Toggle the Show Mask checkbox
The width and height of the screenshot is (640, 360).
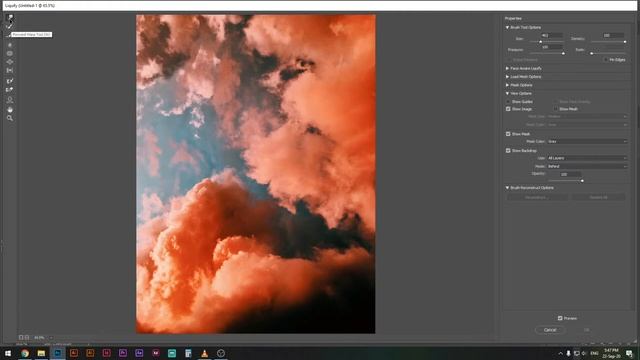tap(508, 134)
